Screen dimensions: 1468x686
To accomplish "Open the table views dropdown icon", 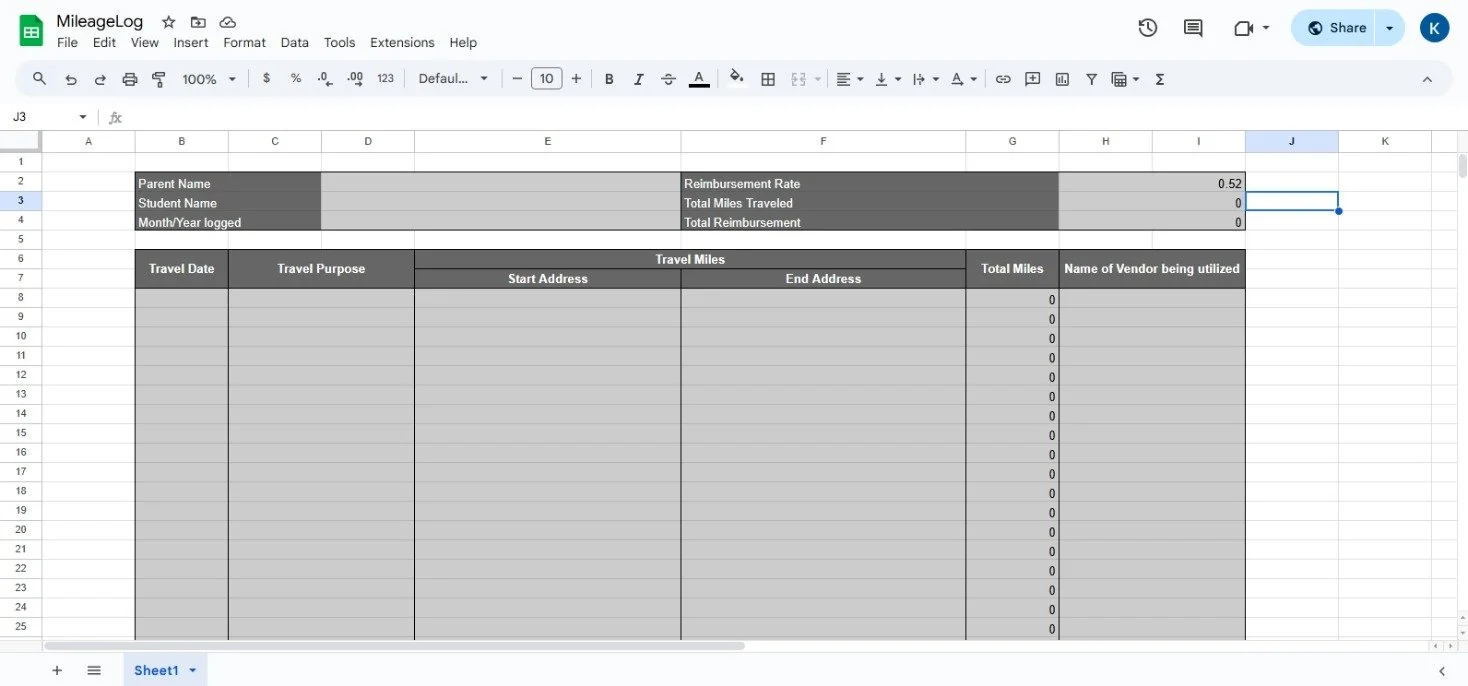I will pos(1126,79).
